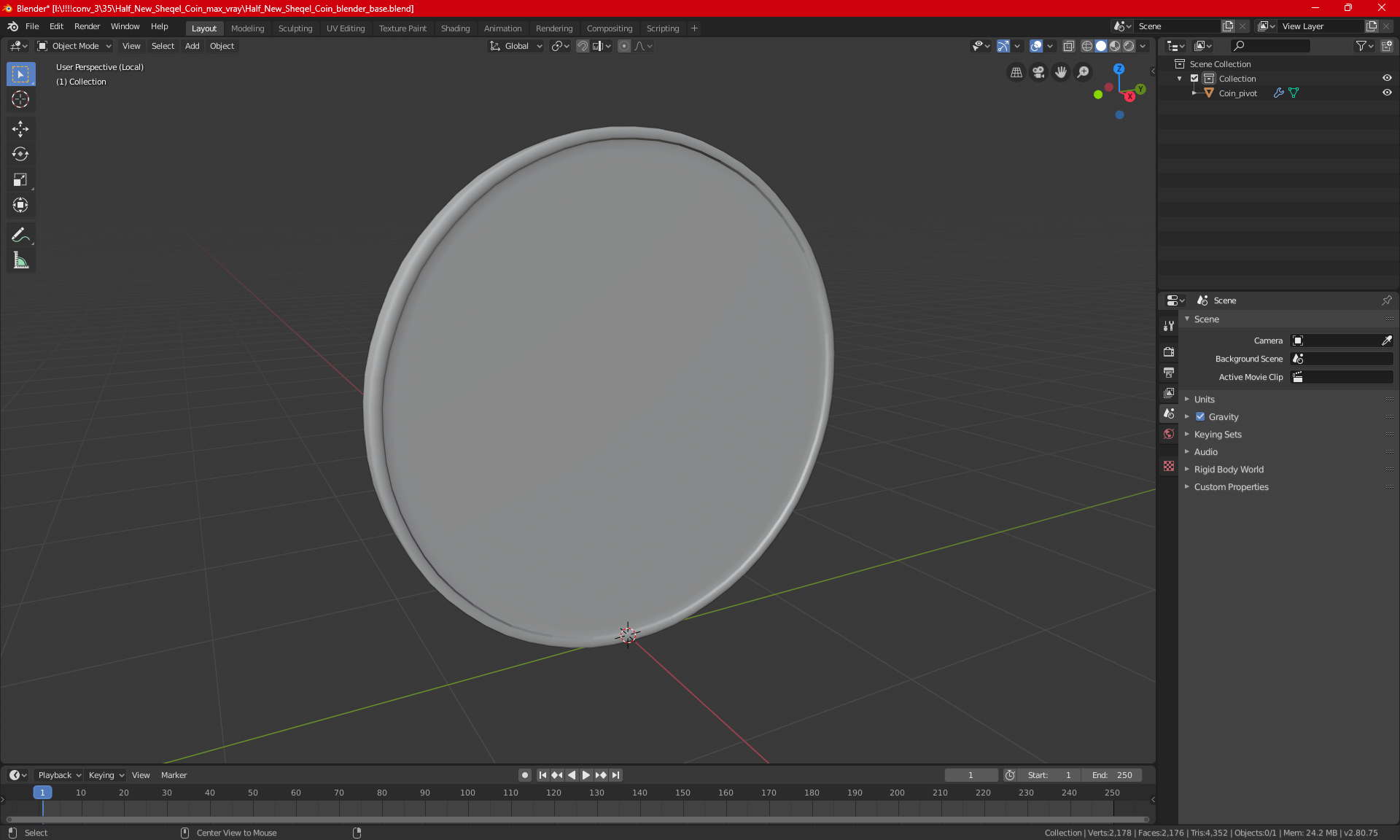This screenshot has width=1400, height=840.
Task: Select the Move tool in toolbar
Action: coord(20,129)
